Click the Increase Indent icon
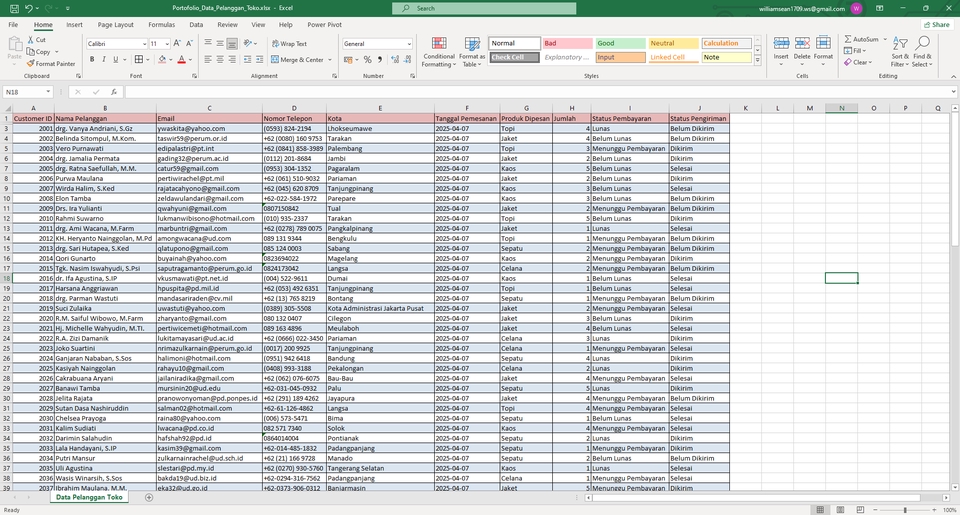960x515 pixels. [x=260, y=59]
